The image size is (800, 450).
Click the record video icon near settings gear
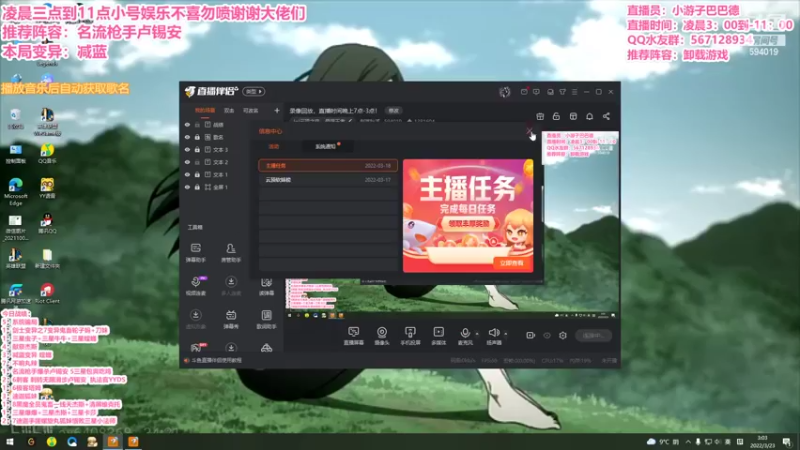[x=531, y=335]
